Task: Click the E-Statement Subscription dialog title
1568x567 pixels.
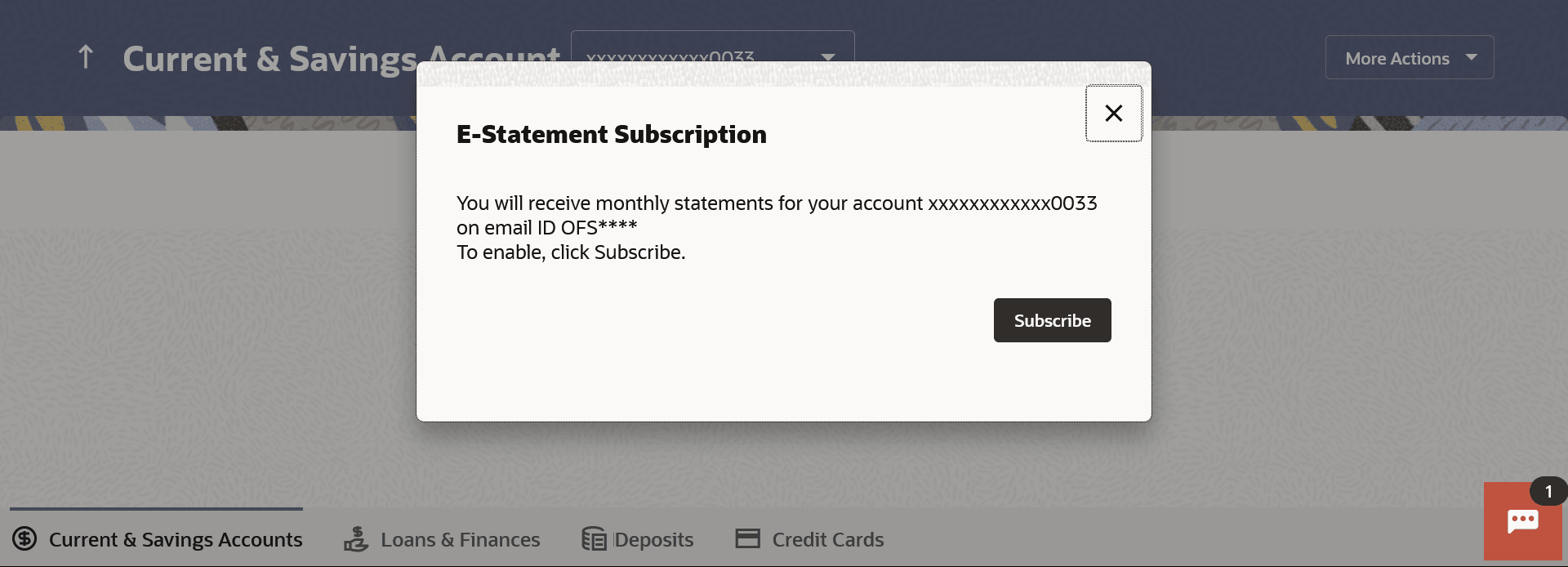Action: click(611, 134)
